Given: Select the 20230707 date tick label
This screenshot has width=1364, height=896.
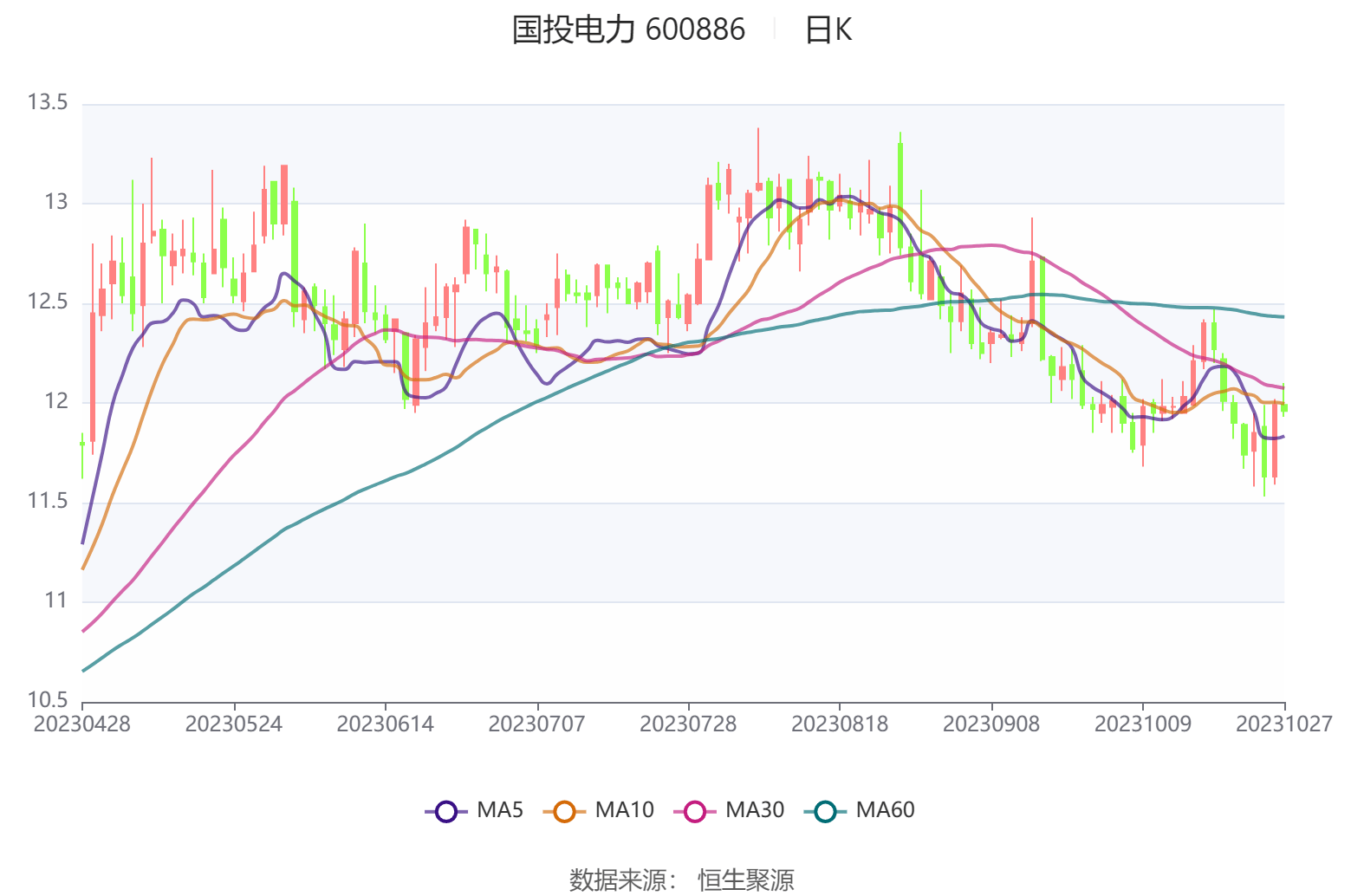Looking at the screenshot, I should click(x=536, y=724).
